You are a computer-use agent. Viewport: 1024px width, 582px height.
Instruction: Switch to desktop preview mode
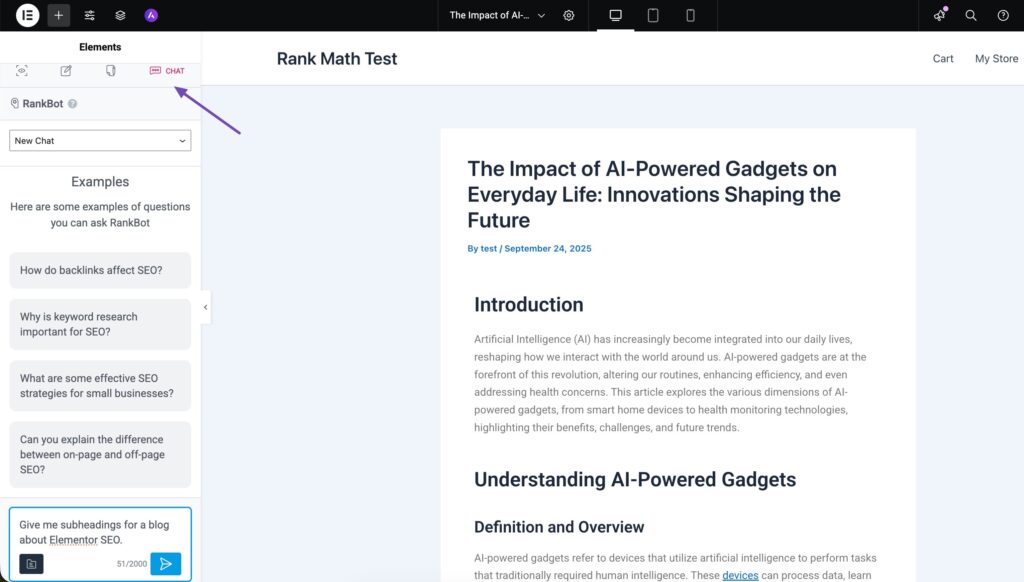(x=615, y=15)
